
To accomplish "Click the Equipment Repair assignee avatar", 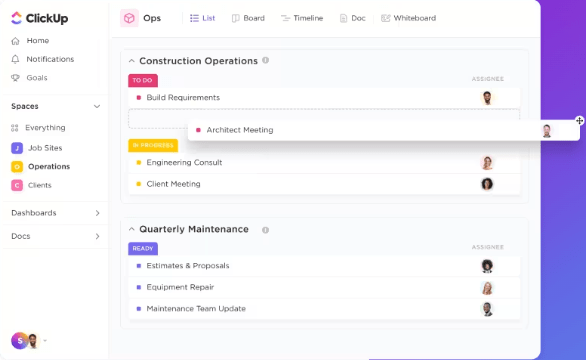I will (487, 288).
